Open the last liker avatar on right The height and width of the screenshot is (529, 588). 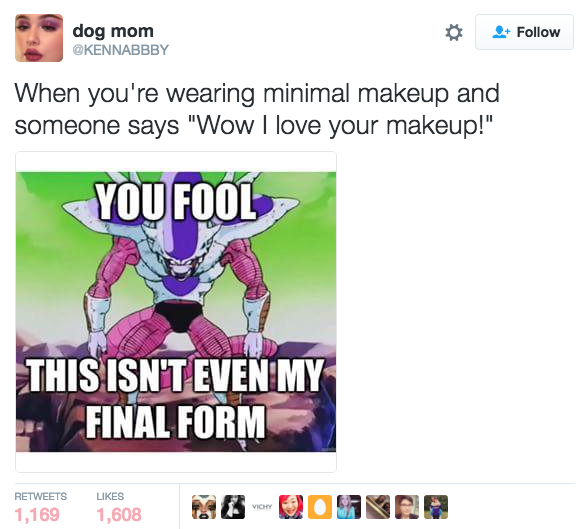point(436,507)
